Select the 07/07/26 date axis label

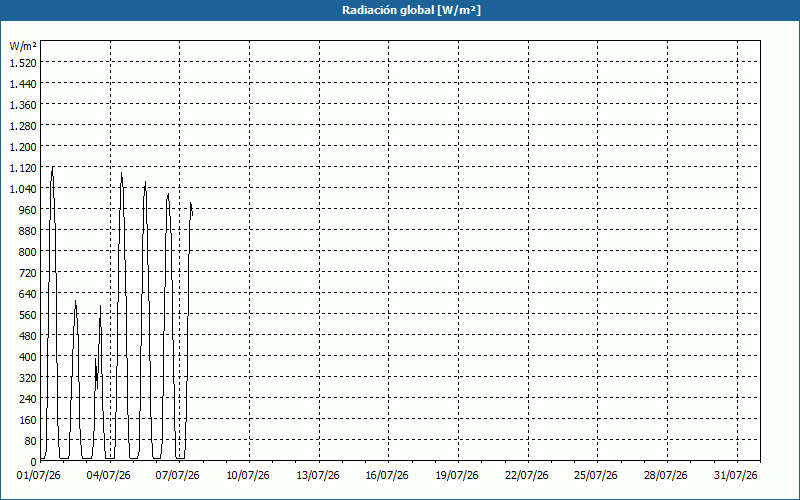(x=178, y=476)
